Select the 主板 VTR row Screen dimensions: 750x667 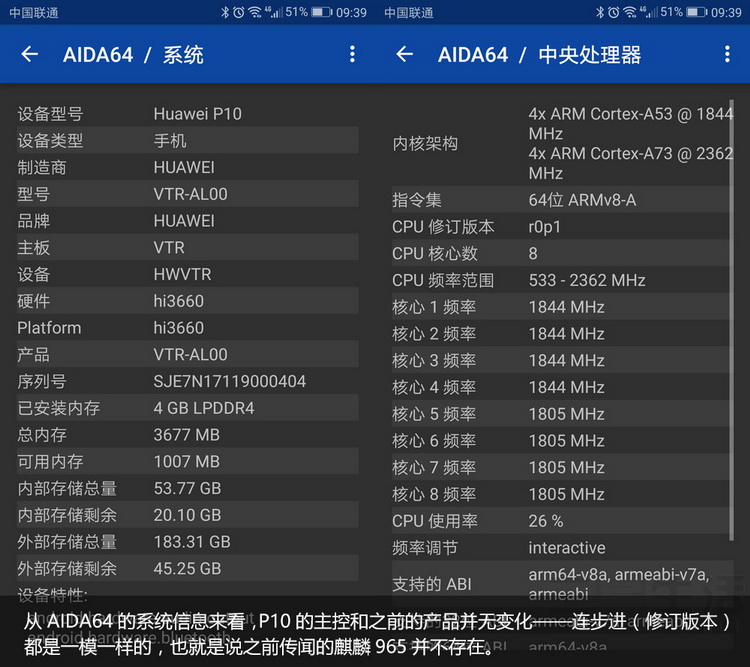pos(188,247)
